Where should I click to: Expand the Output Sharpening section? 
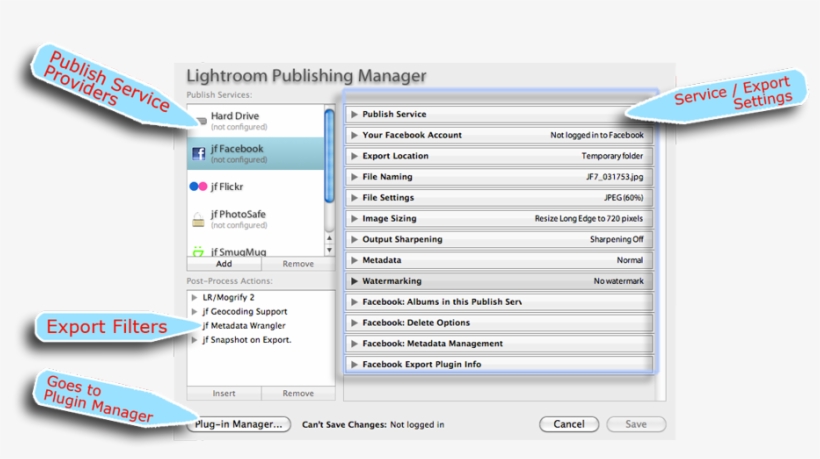tap(354, 239)
